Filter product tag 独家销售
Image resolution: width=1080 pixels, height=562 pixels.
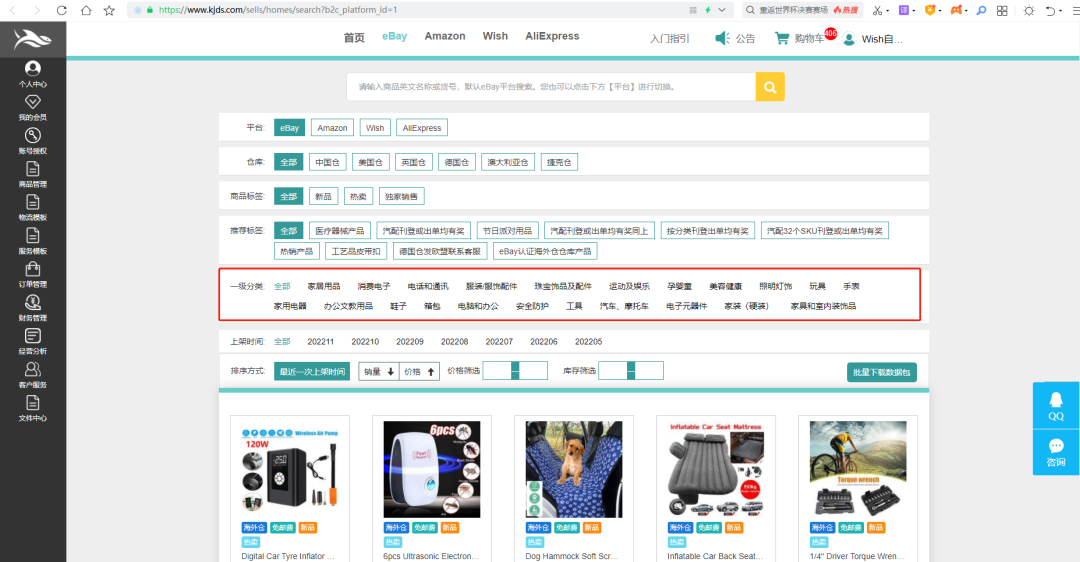click(401, 196)
